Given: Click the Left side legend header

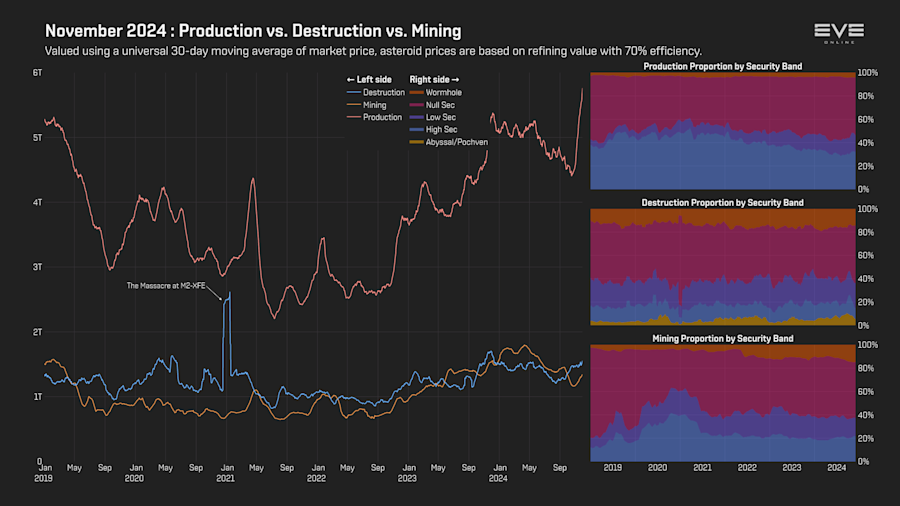Looking at the screenshot, I should 369,80.
